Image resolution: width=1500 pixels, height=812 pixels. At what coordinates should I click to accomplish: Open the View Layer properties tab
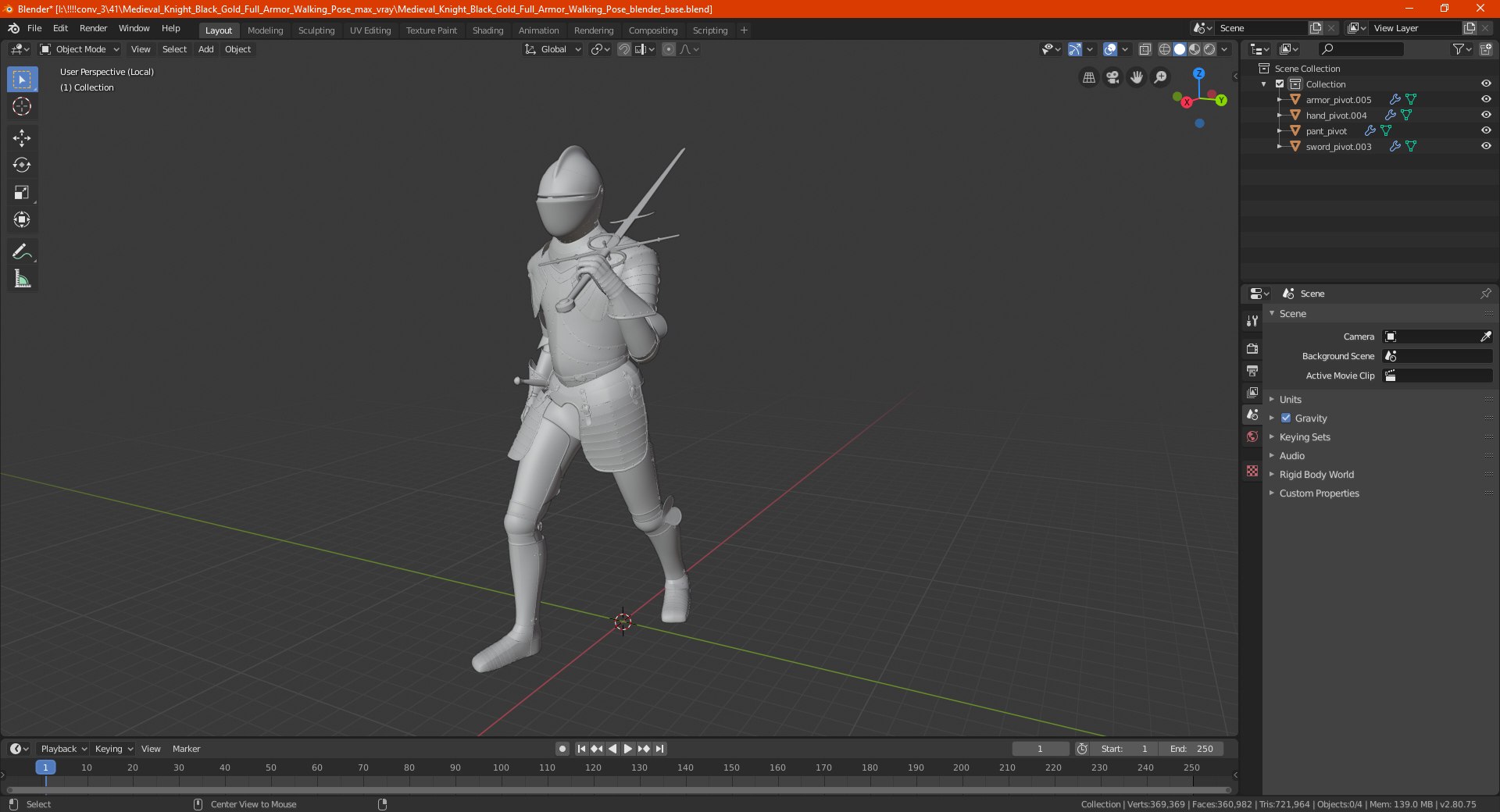click(x=1252, y=392)
